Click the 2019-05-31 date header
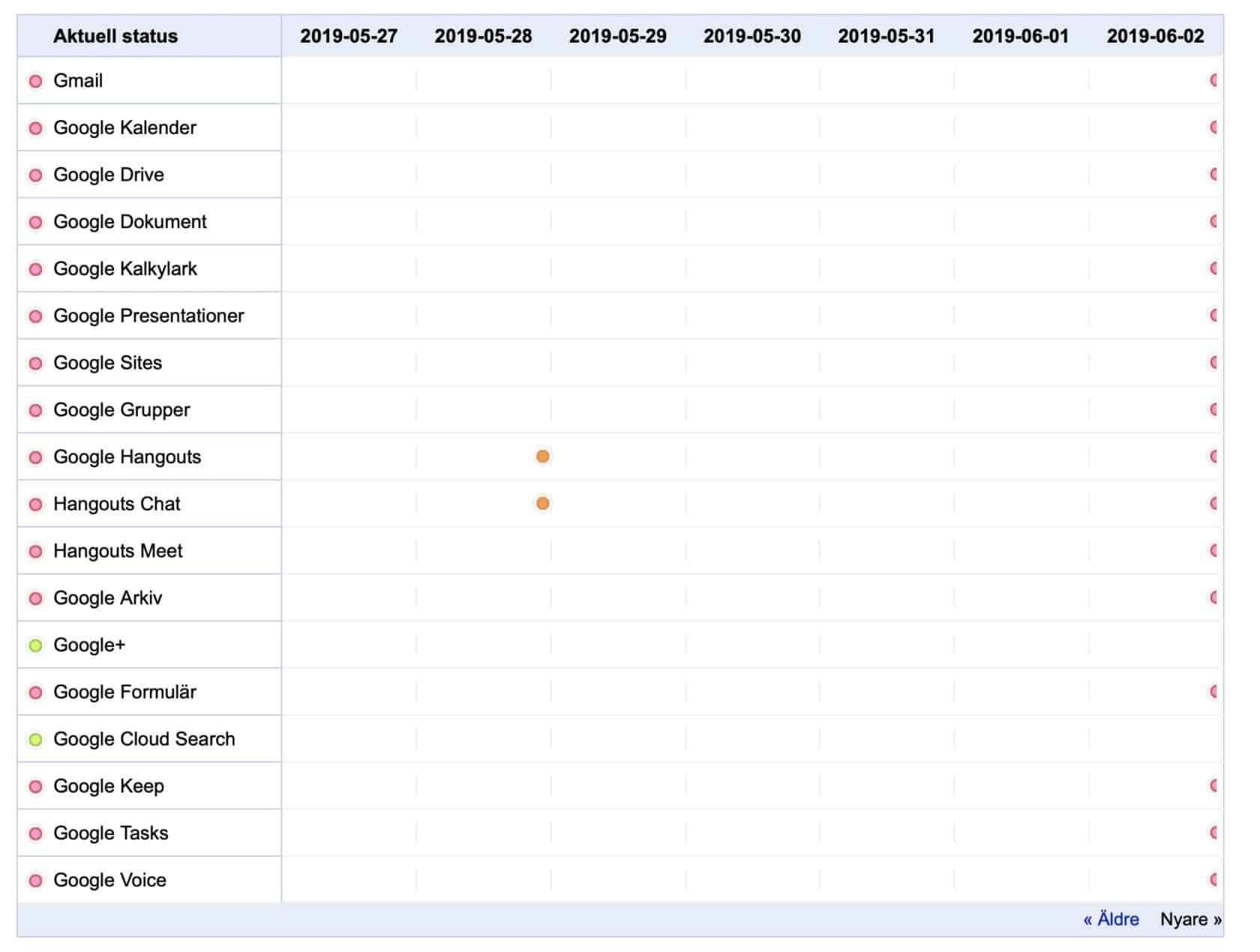Viewport: 1260px width, 952px height. (x=886, y=36)
